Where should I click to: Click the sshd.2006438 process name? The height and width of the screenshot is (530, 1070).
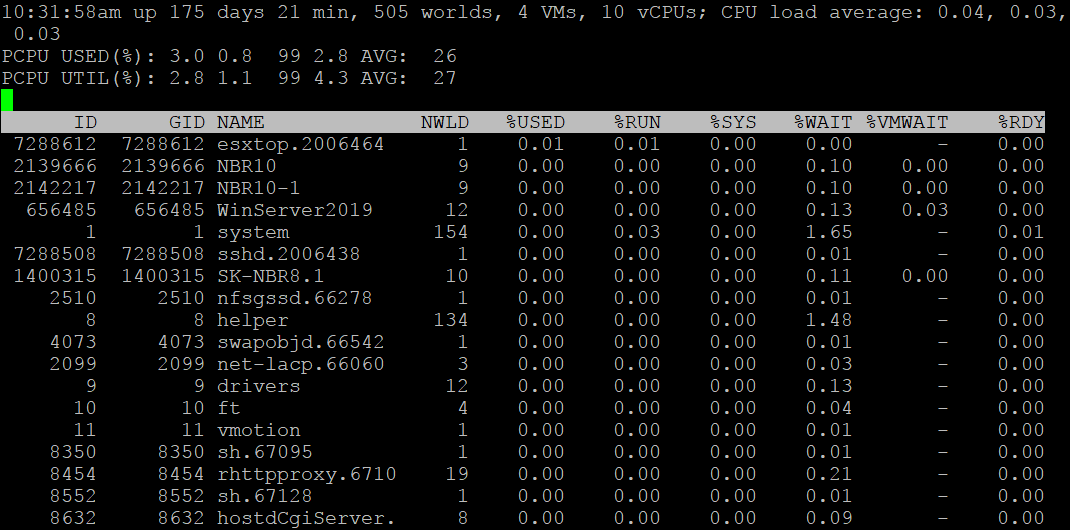288,254
